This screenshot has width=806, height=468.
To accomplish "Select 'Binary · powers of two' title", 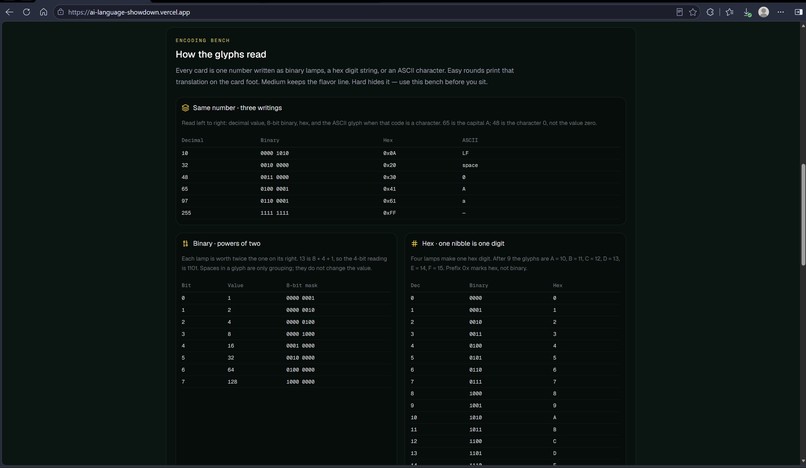I will pos(227,244).
